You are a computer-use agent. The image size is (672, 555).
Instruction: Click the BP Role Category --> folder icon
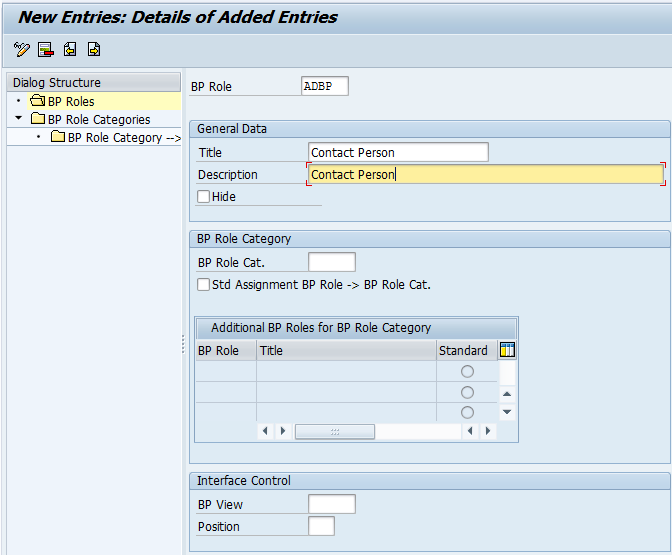[58, 137]
